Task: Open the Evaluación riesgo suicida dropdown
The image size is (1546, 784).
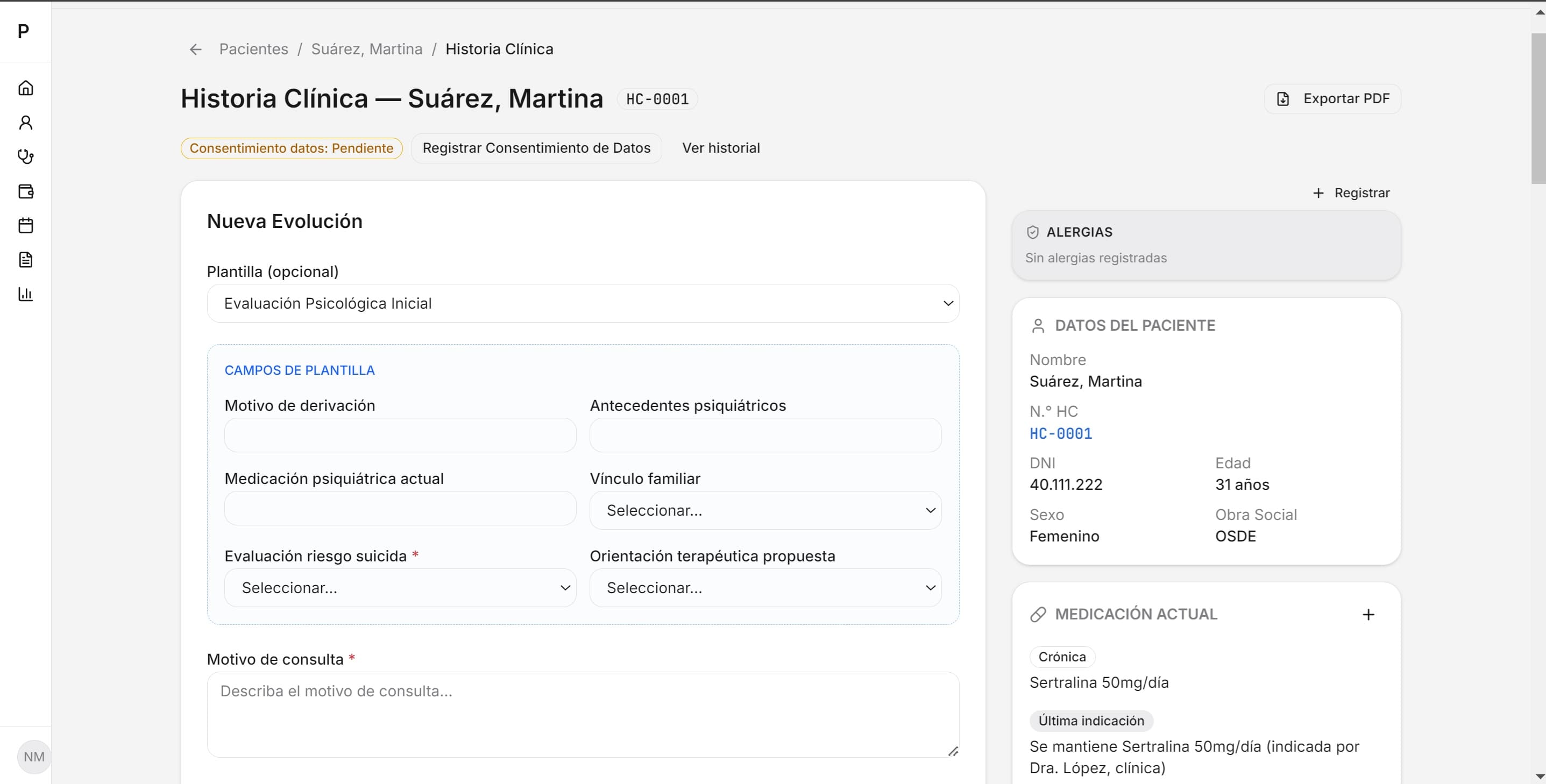Action: [400, 588]
